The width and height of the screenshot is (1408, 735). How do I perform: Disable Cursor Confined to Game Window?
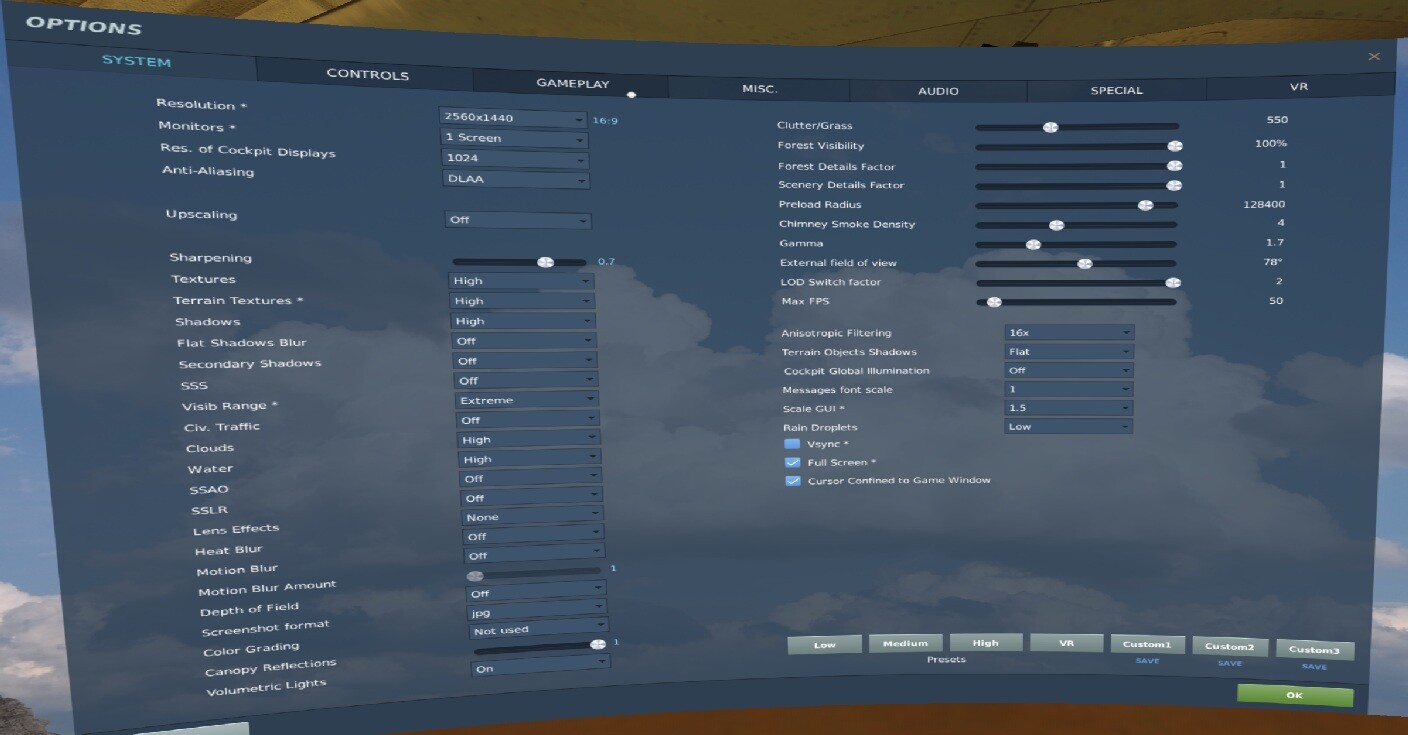tap(793, 481)
